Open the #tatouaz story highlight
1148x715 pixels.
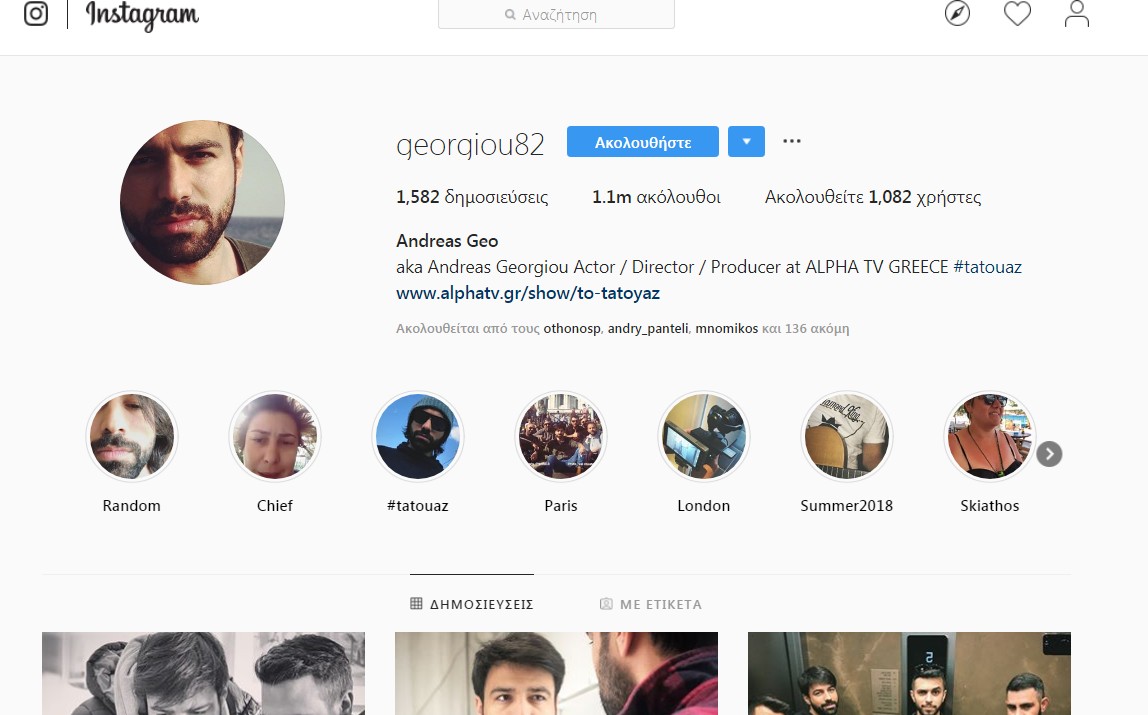tap(417, 437)
